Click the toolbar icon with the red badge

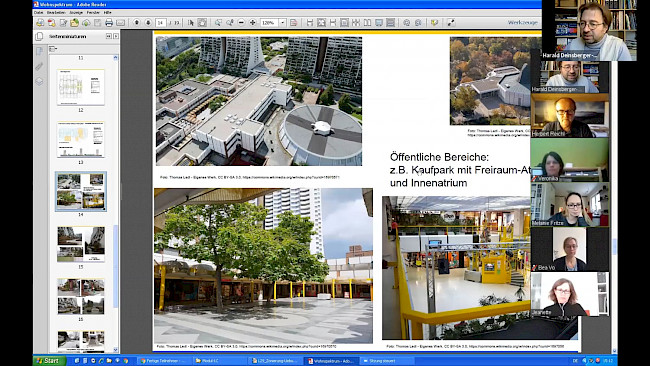coord(52,23)
